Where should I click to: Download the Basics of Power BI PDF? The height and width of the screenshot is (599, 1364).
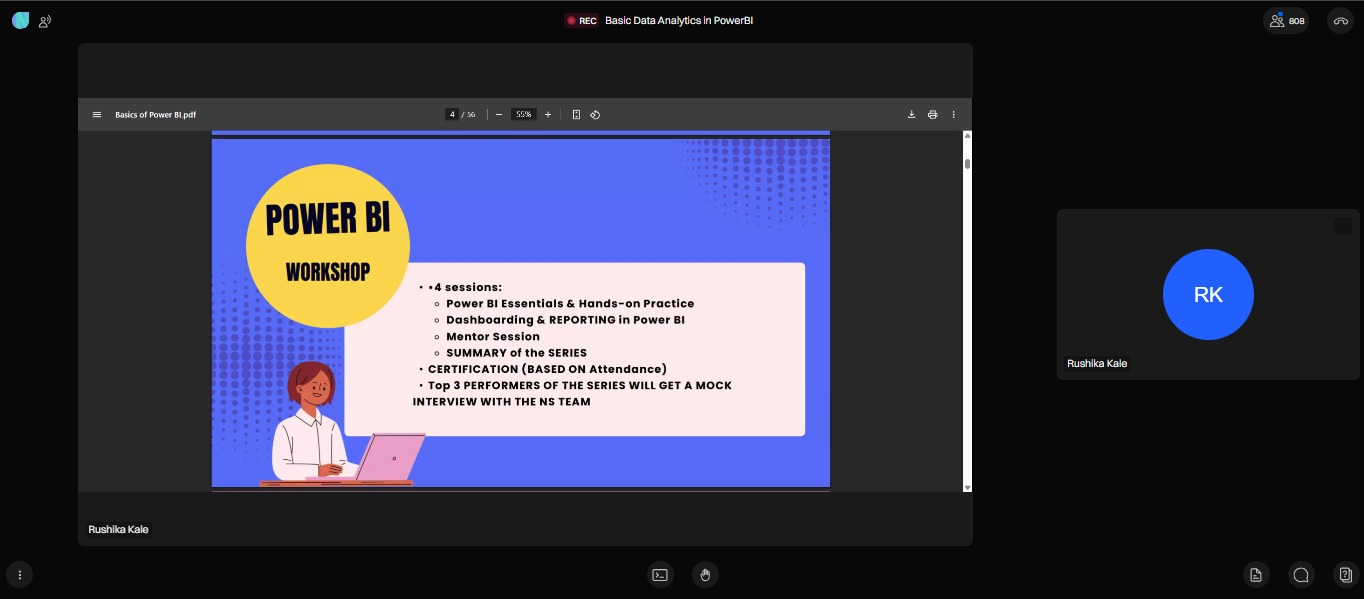point(911,115)
